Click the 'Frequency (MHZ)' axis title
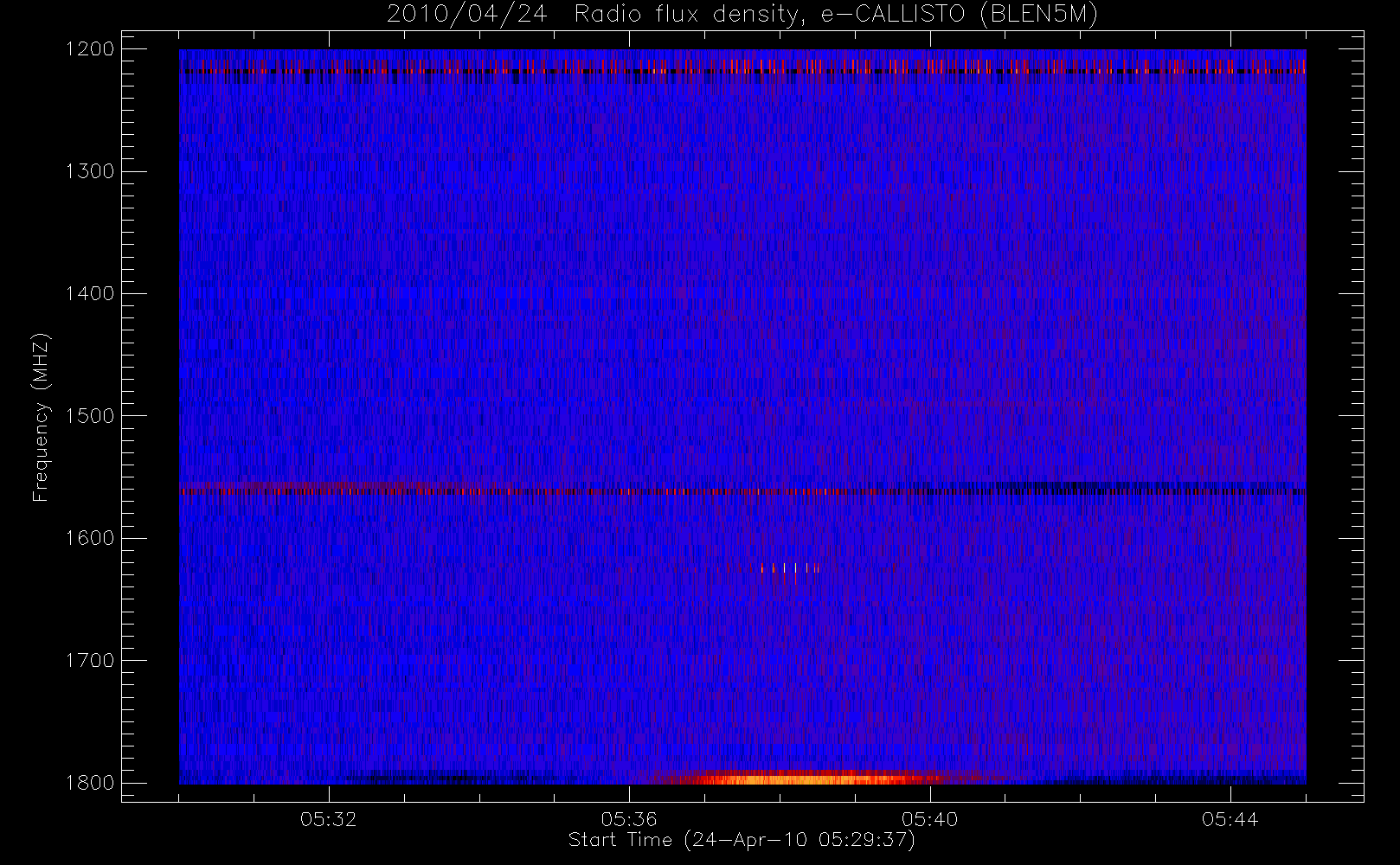This screenshot has width=1400, height=865. tap(40, 417)
